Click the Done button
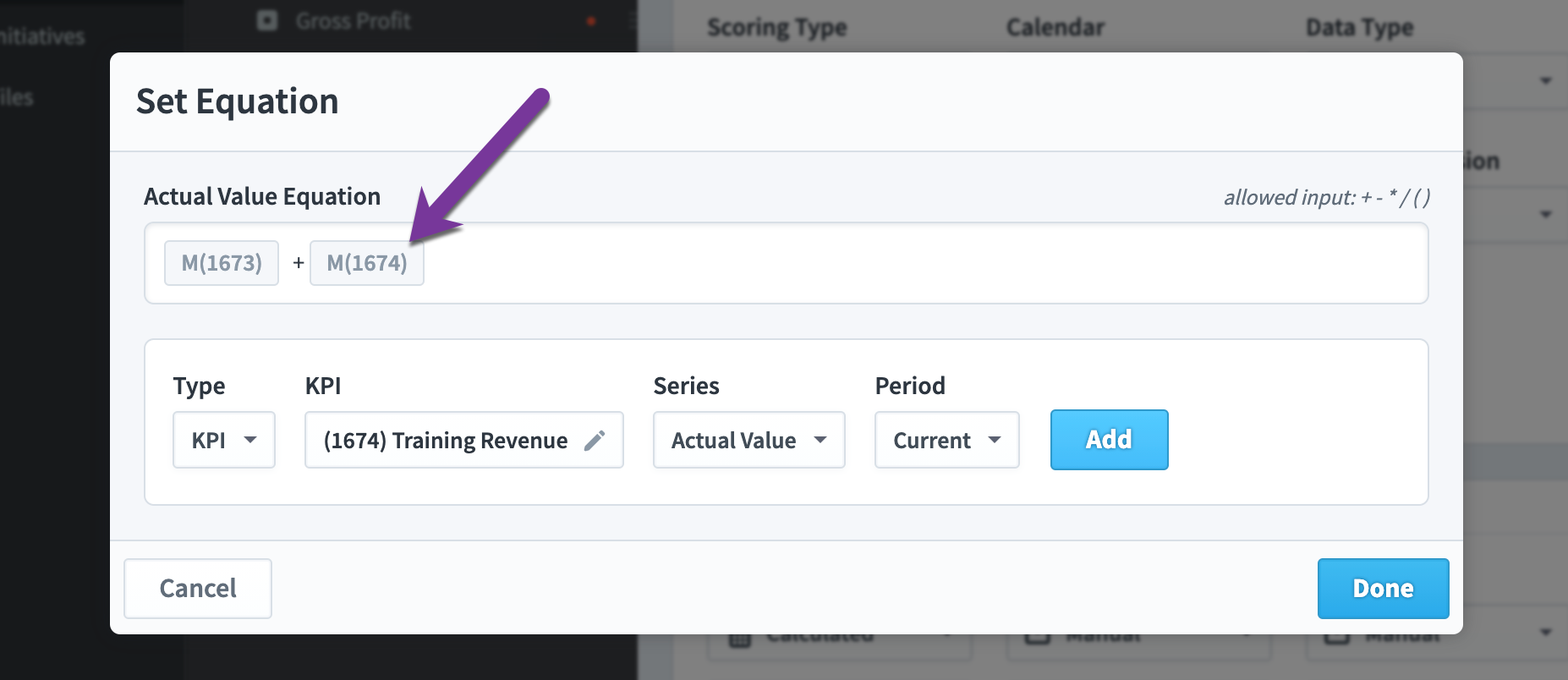The image size is (1568, 680). (x=1384, y=589)
